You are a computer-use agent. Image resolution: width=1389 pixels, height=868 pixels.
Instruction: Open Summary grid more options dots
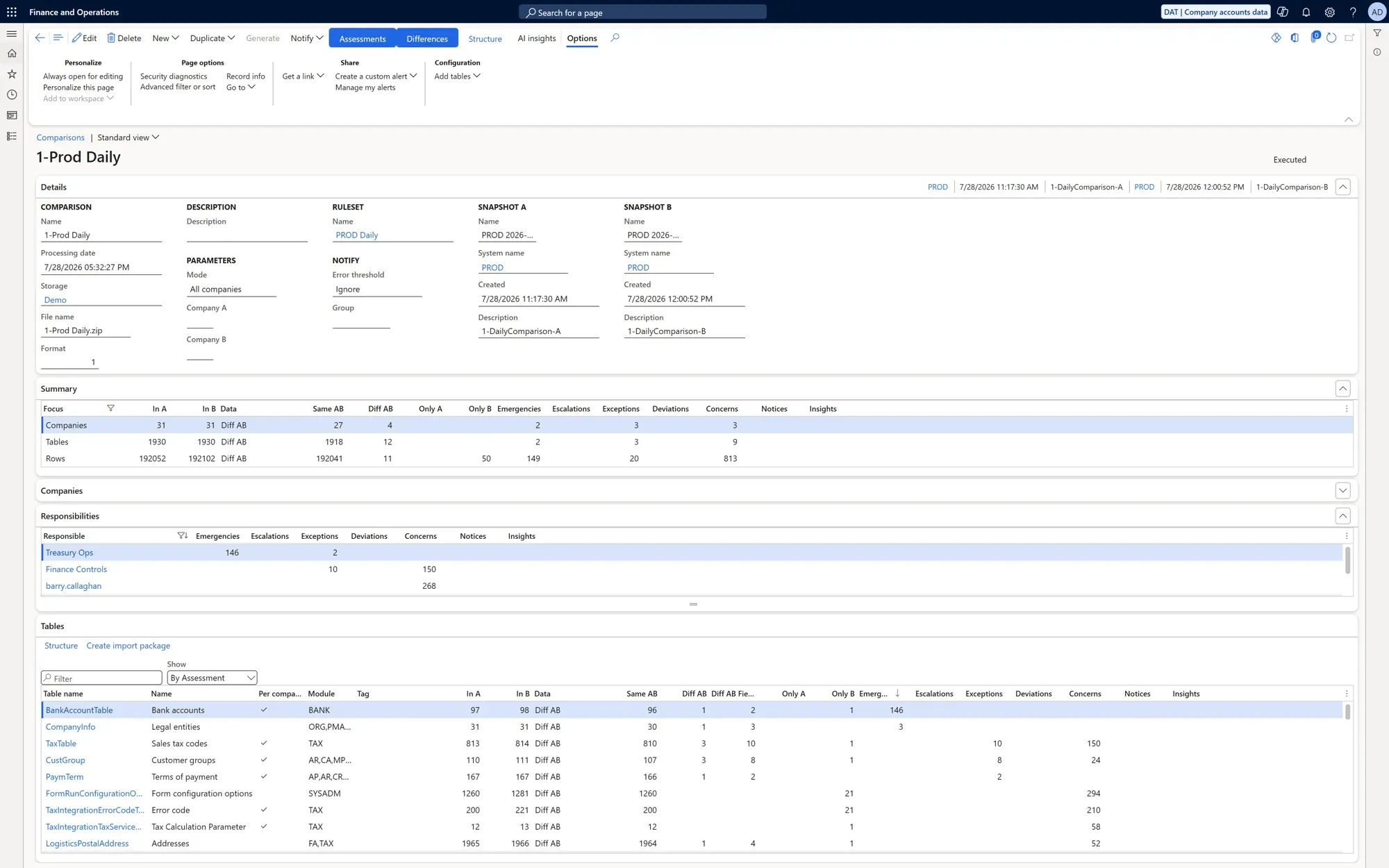pos(1347,409)
